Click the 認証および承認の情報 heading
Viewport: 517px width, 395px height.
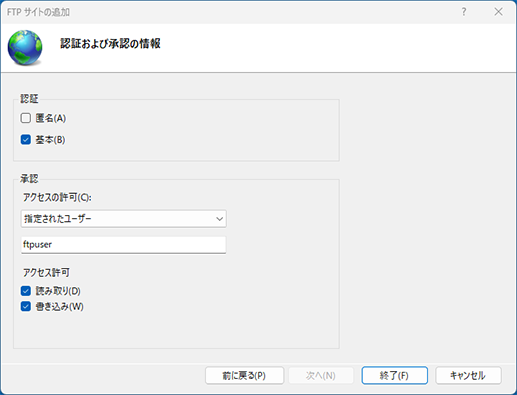[x=110, y=44]
